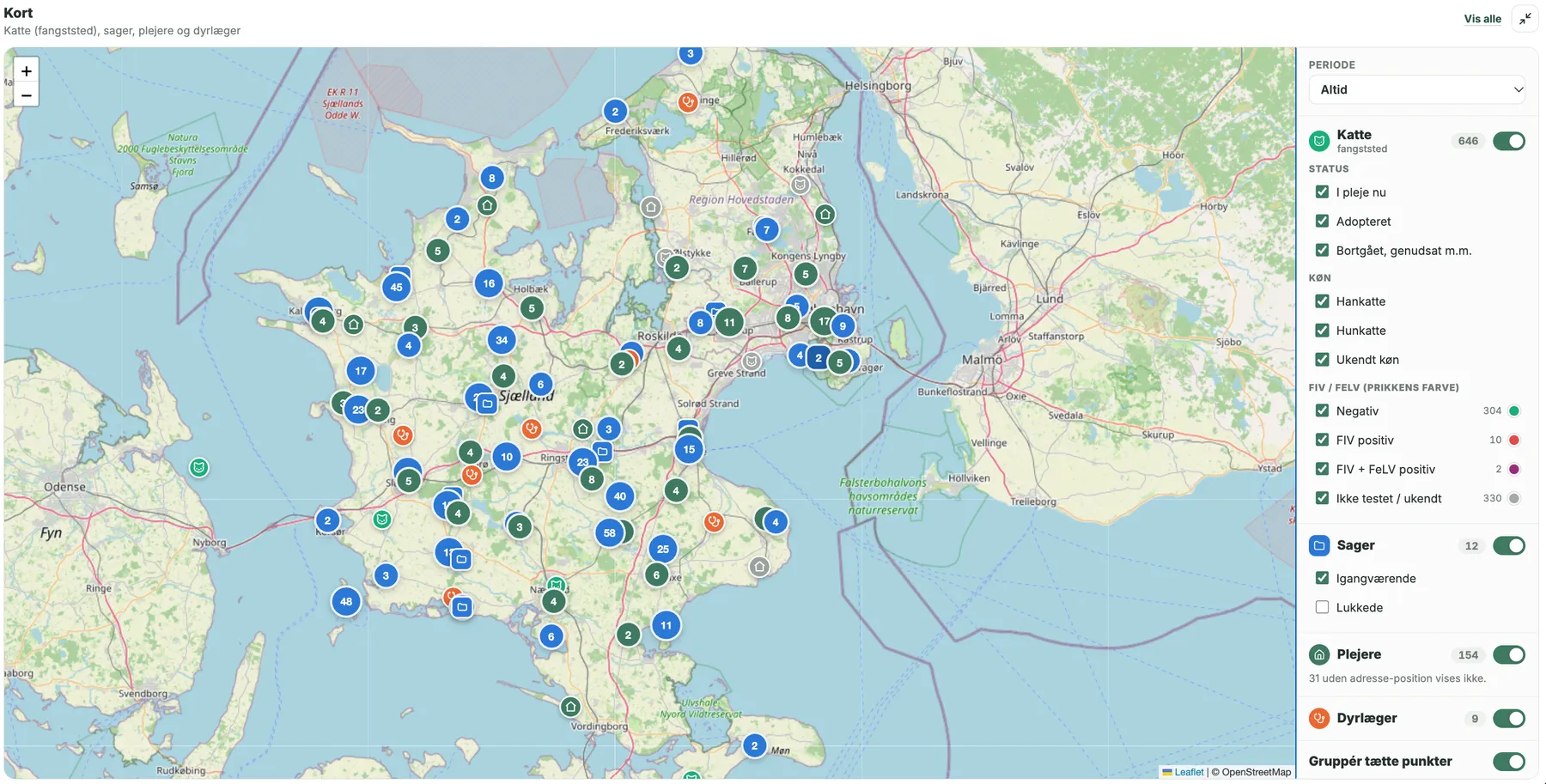This screenshot has height=784, width=1546.
Task: Open the cluster marker showing 58 cats
Action: [609, 532]
